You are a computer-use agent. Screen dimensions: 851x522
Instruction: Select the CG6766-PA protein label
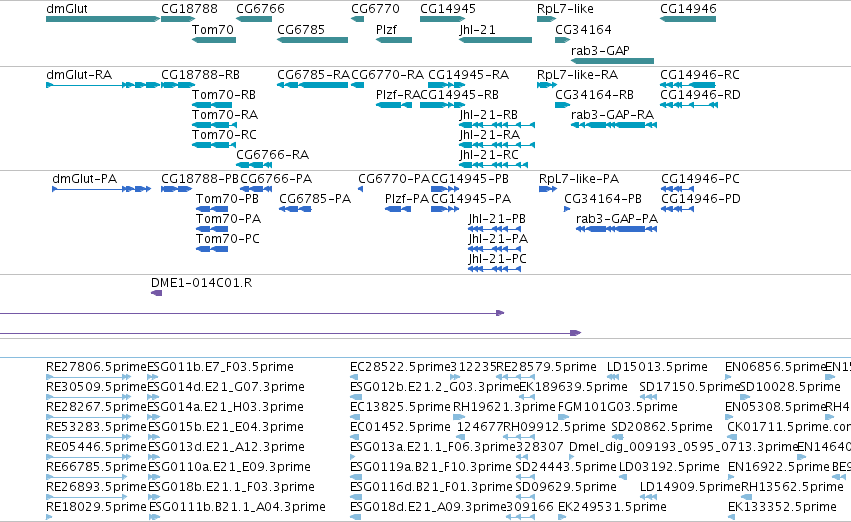tap(276, 179)
